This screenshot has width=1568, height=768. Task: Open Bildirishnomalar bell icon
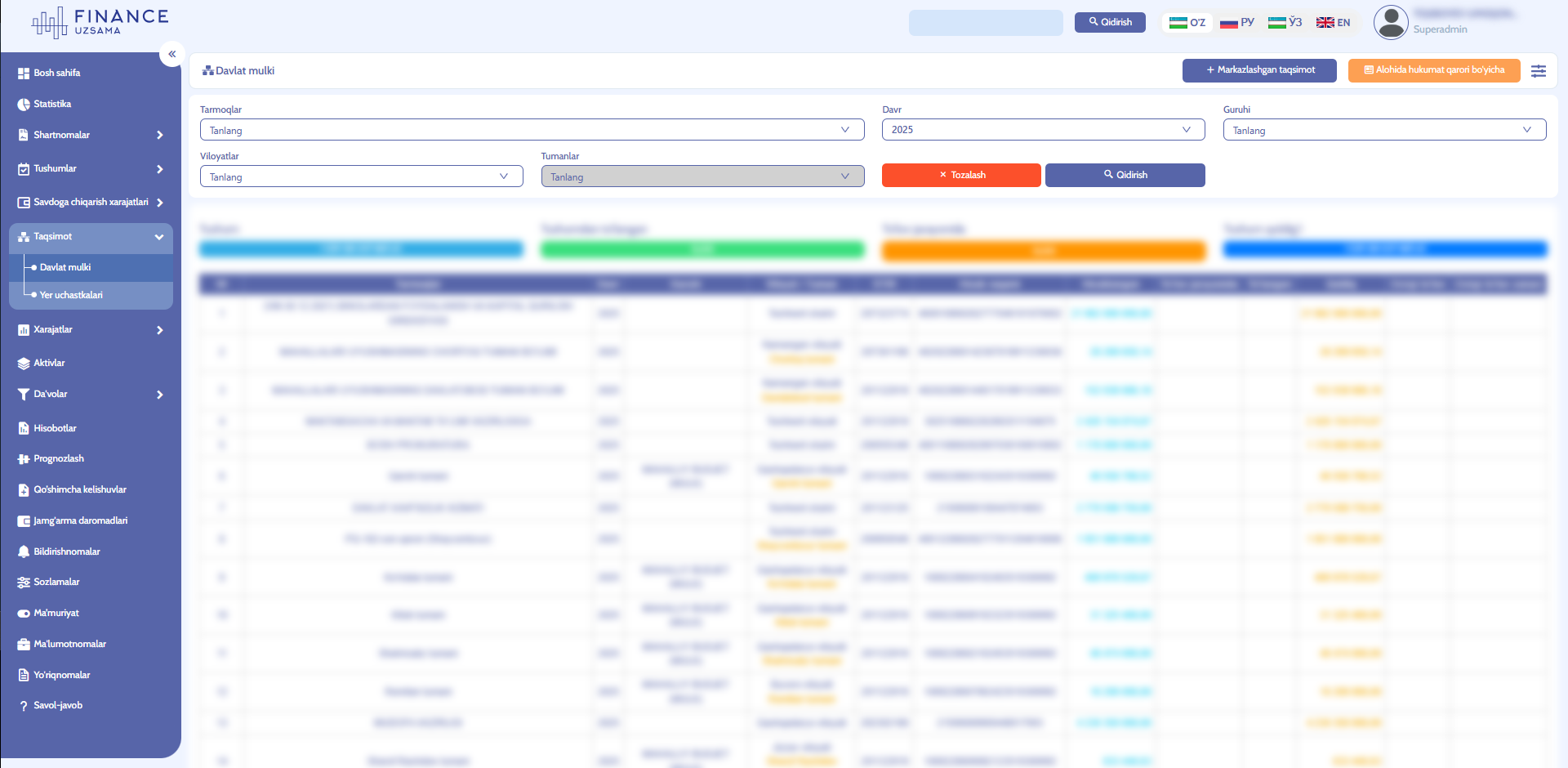point(24,552)
